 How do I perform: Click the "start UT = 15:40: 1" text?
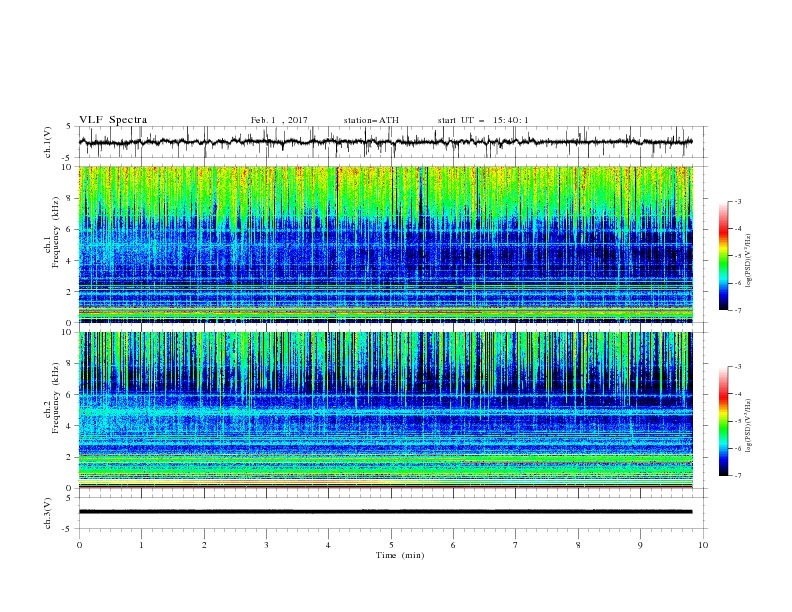(483, 120)
